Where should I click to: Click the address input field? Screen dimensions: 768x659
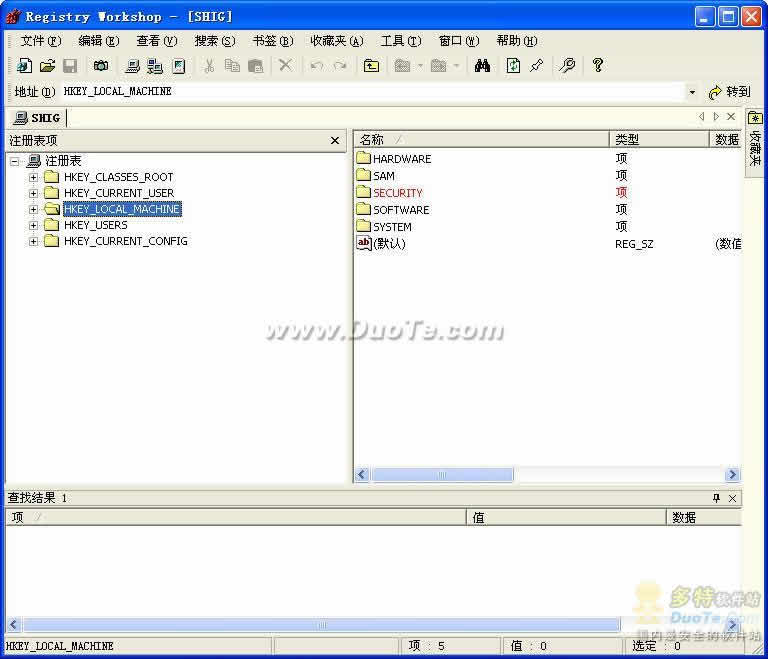372,92
